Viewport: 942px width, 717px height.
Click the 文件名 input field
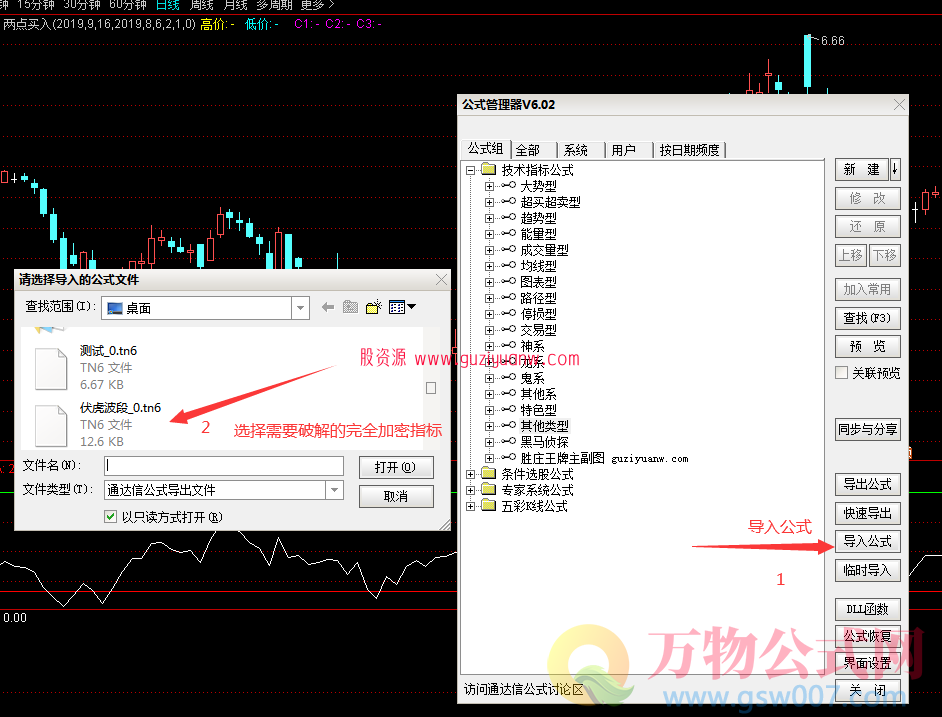click(x=224, y=466)
